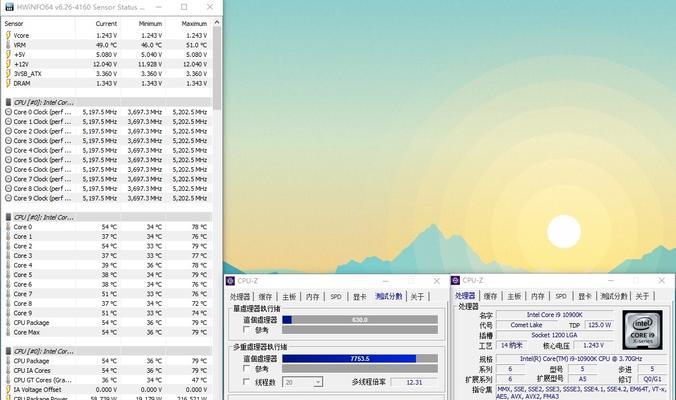
Task: Open 缓存 tab in the CPU-Z processor window
Action: [x=490, y=296]
